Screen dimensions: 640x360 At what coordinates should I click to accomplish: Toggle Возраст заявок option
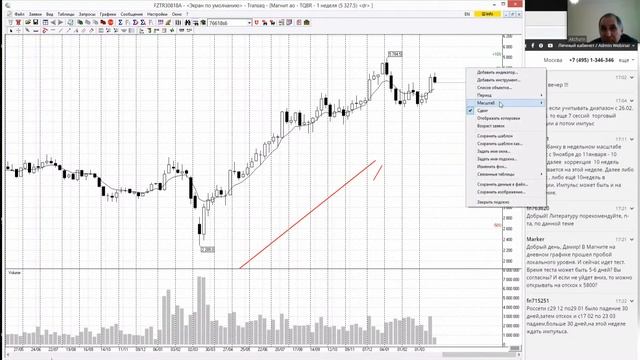tap(506, 126)
